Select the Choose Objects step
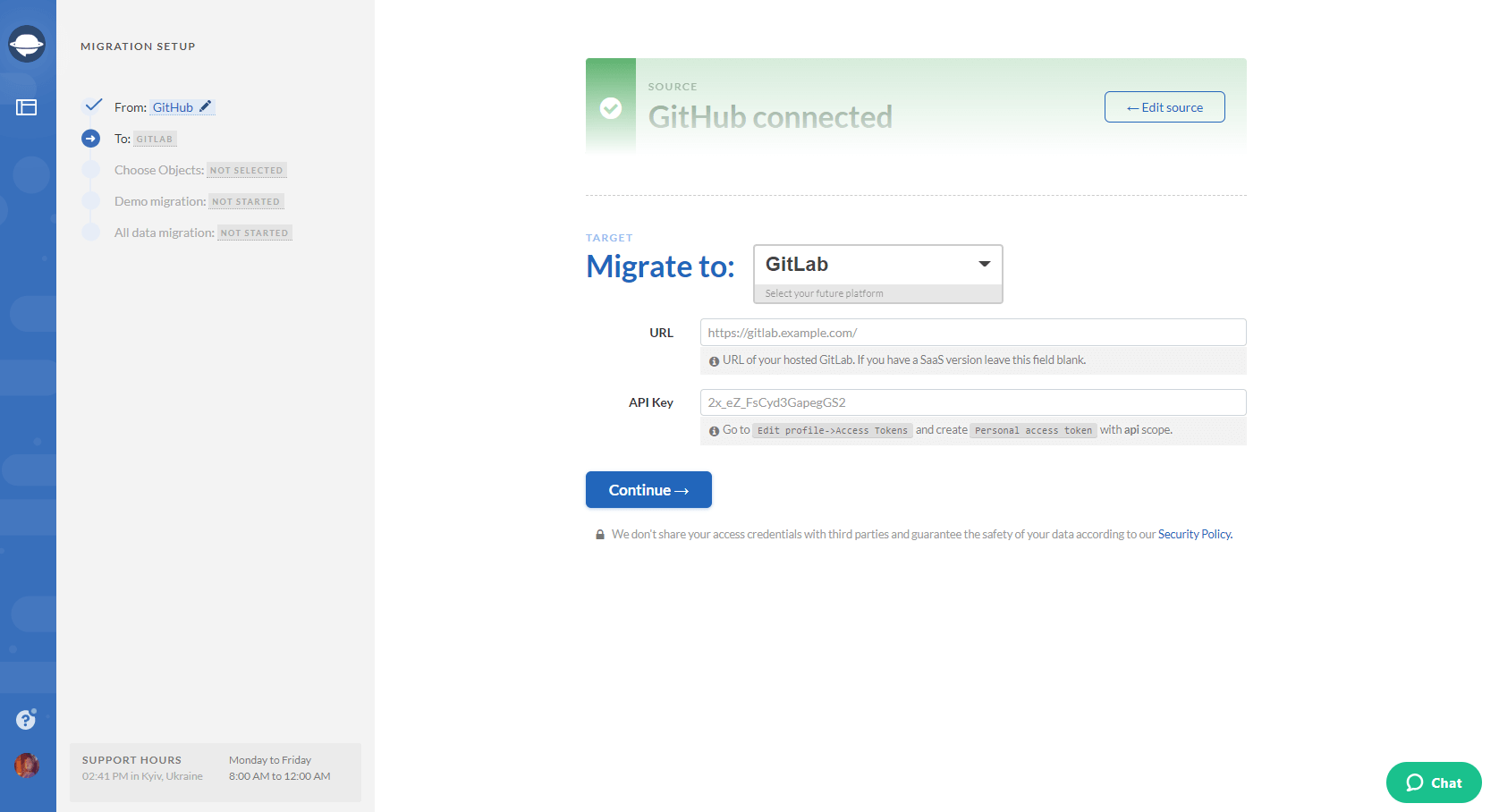 200,170
